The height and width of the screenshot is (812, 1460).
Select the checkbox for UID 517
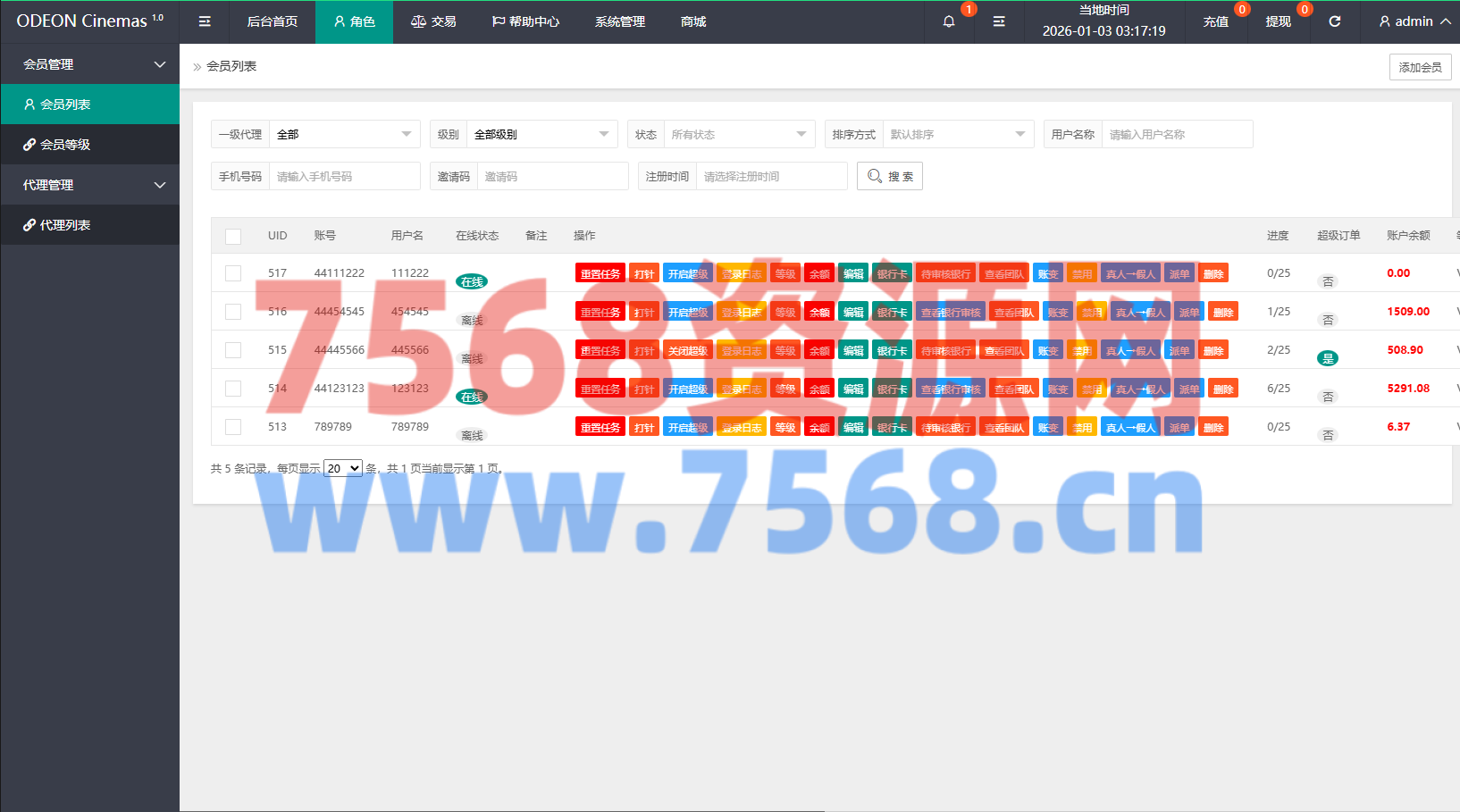tap(233, 273)
